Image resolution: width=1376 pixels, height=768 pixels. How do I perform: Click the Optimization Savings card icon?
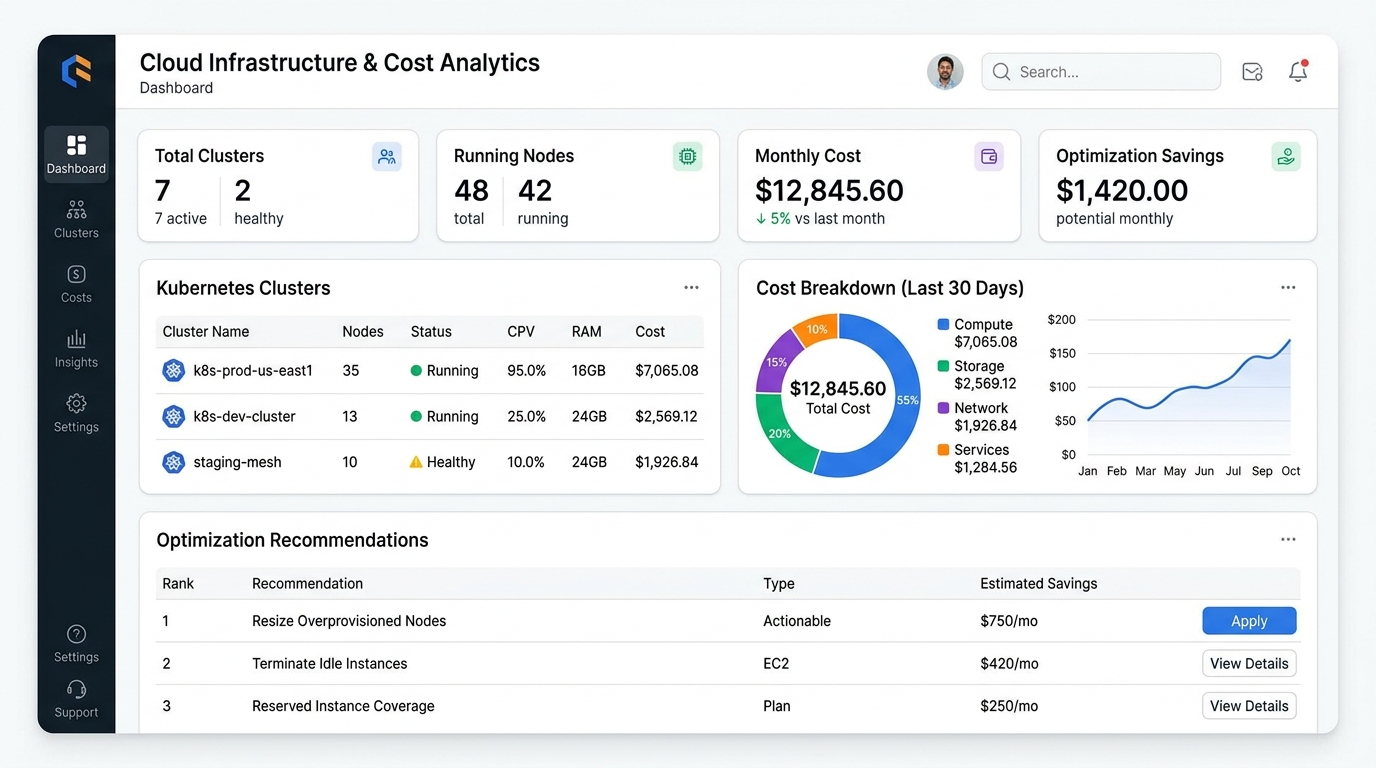1286,157
